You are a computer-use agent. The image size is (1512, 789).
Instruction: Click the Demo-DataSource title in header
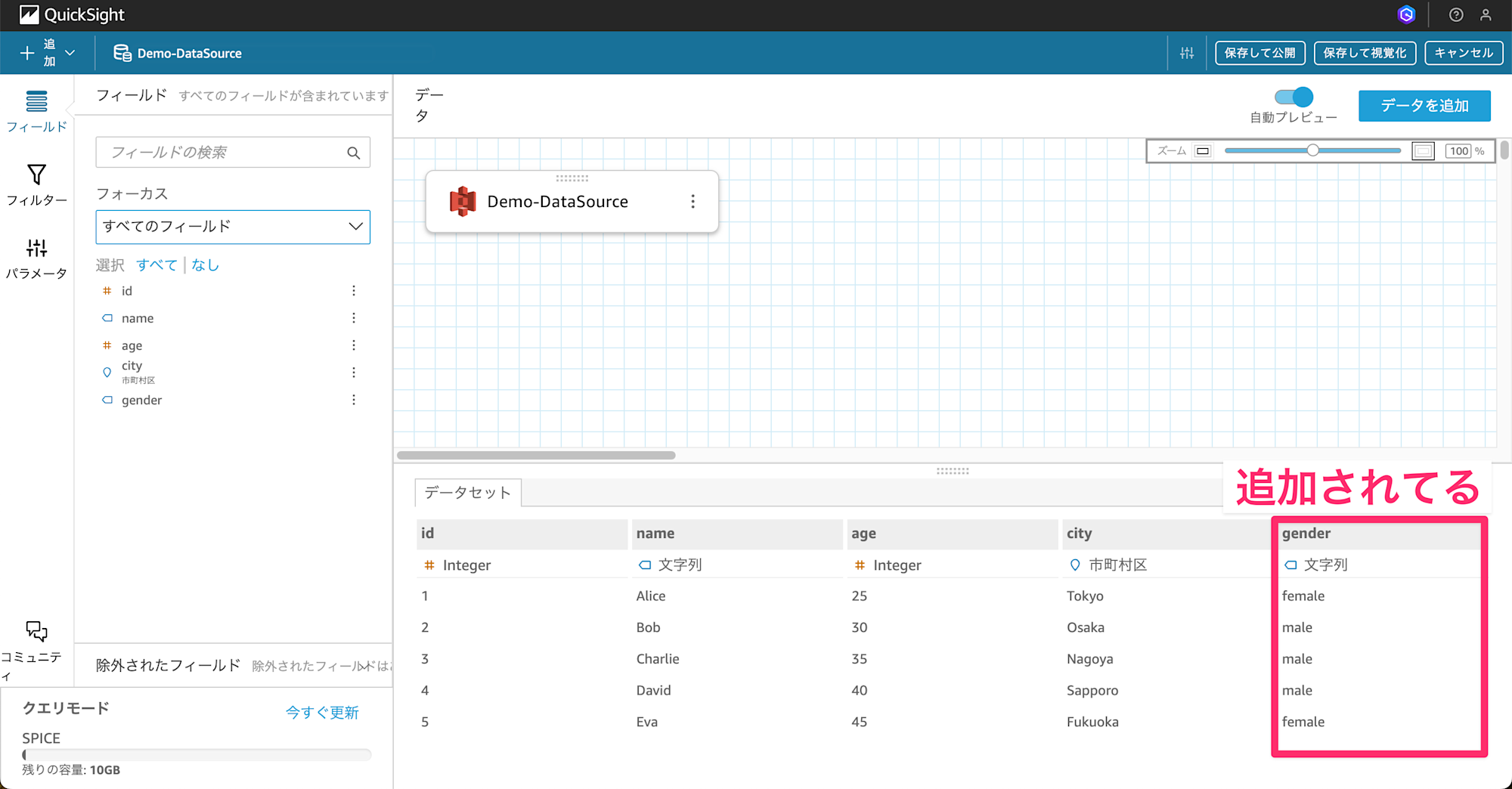pyautogui.click(x=189, y=54)
